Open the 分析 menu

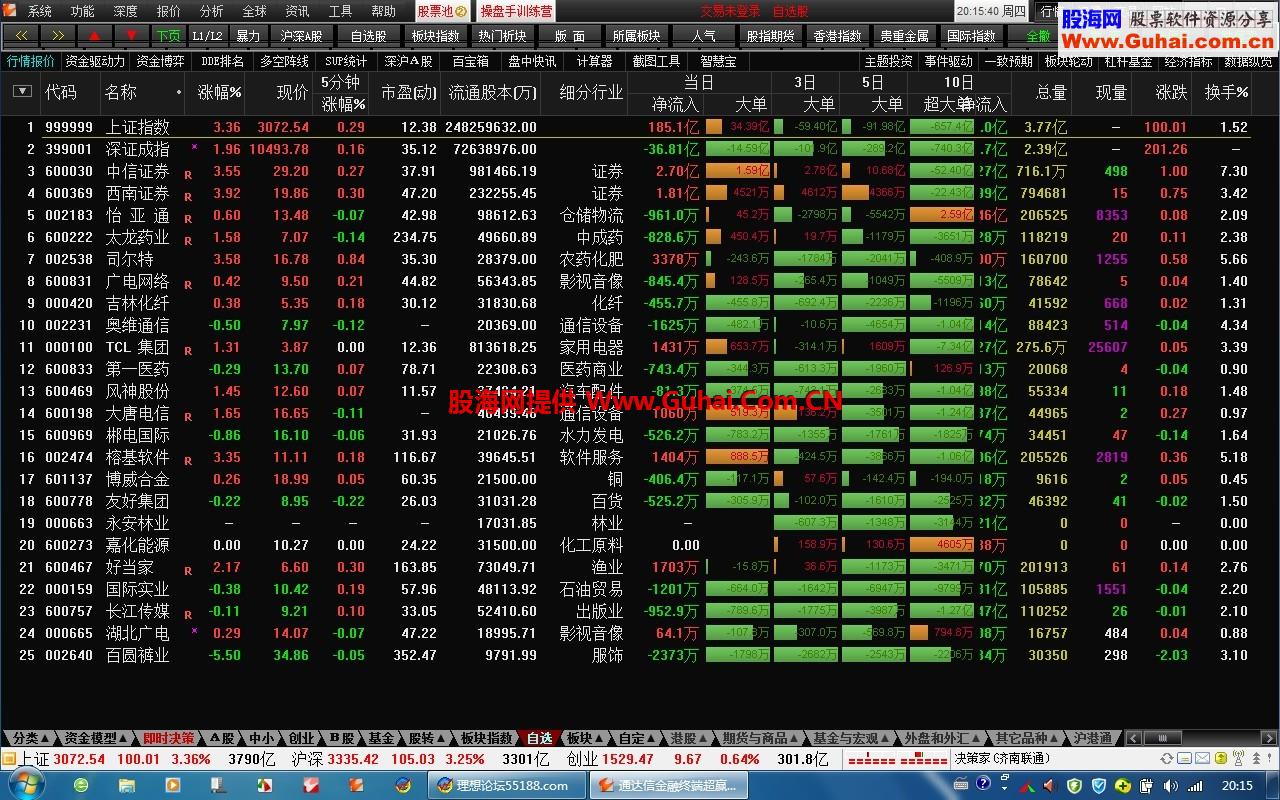tap(211, 11)
